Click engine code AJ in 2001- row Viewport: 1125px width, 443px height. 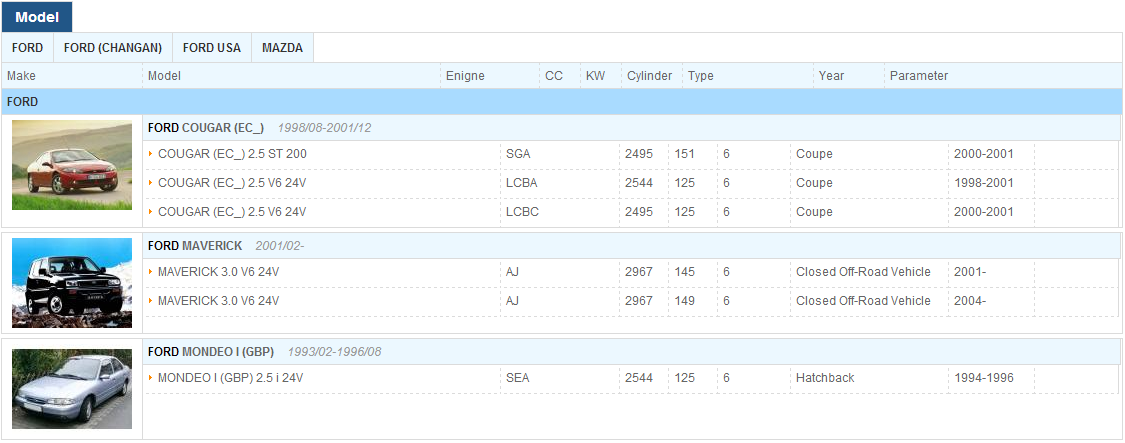click(x=512, y=272)
